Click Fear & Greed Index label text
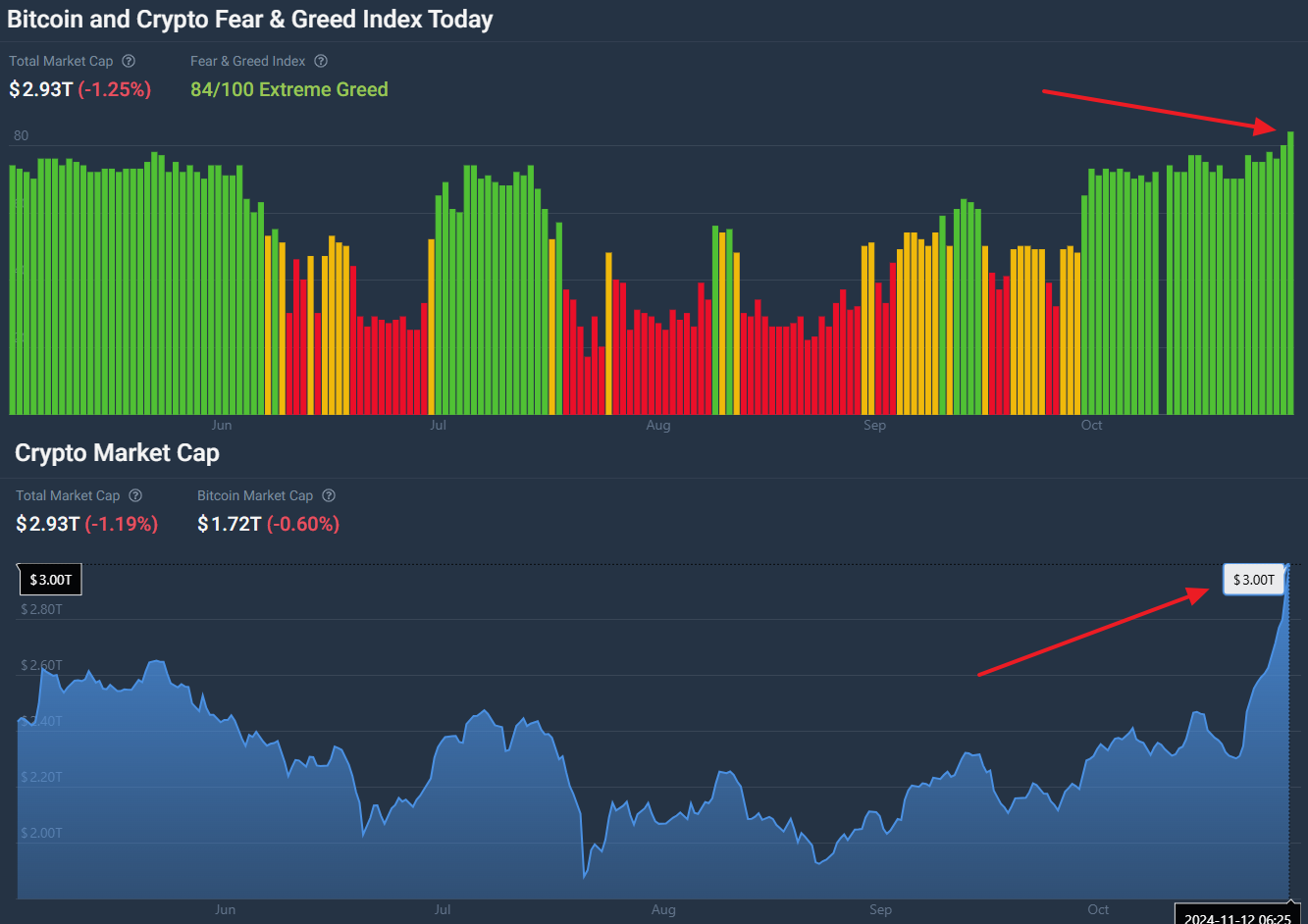 [248, 61]
